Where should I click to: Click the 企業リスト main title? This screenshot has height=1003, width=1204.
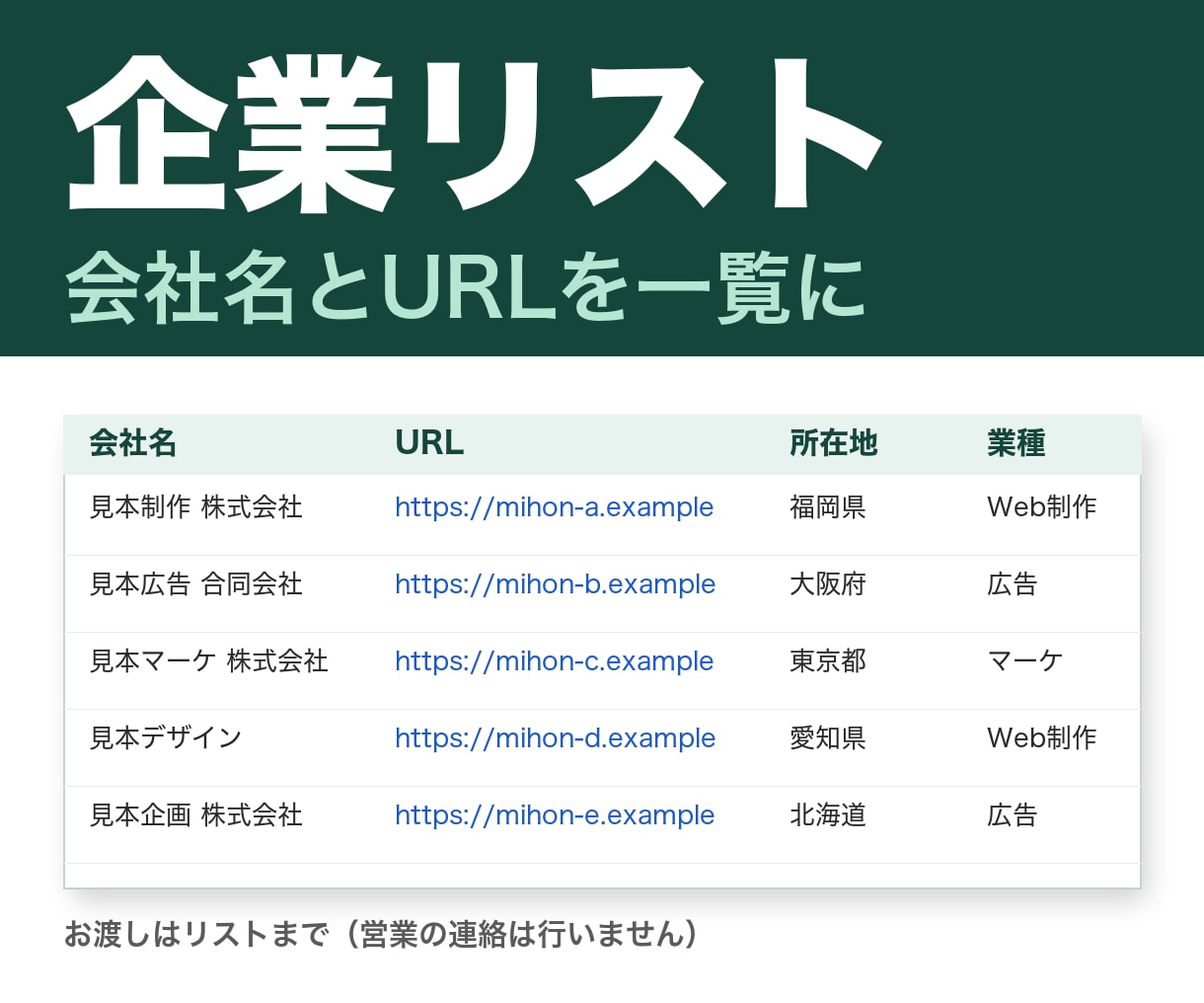coord(474,134)
